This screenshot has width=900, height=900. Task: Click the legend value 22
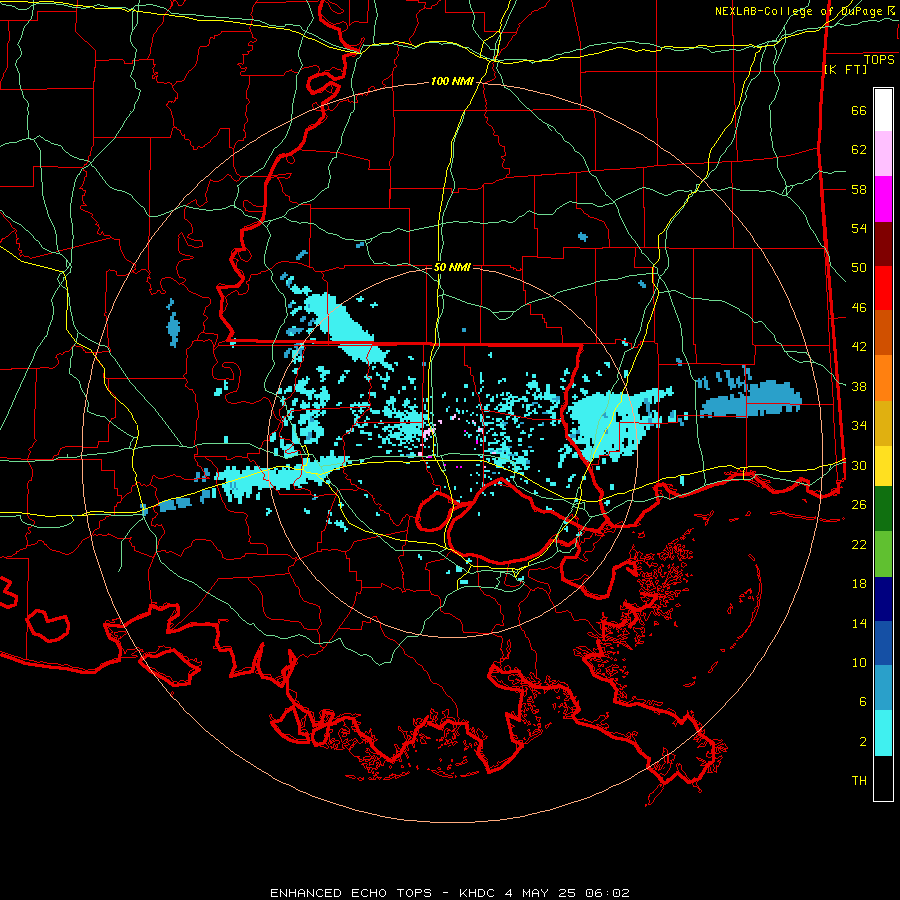pos(859,544)
